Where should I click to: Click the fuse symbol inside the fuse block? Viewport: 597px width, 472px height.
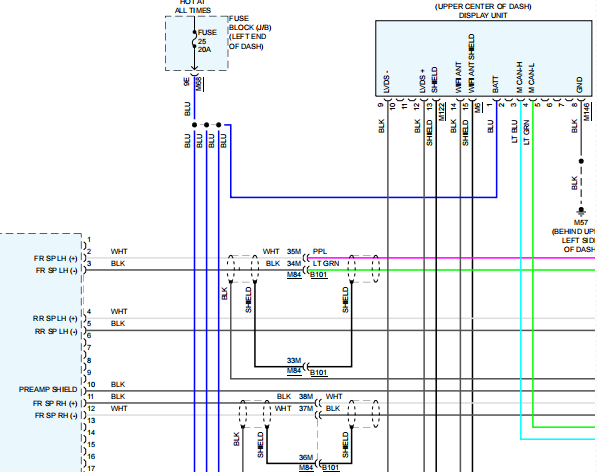[x=194, y=39]
